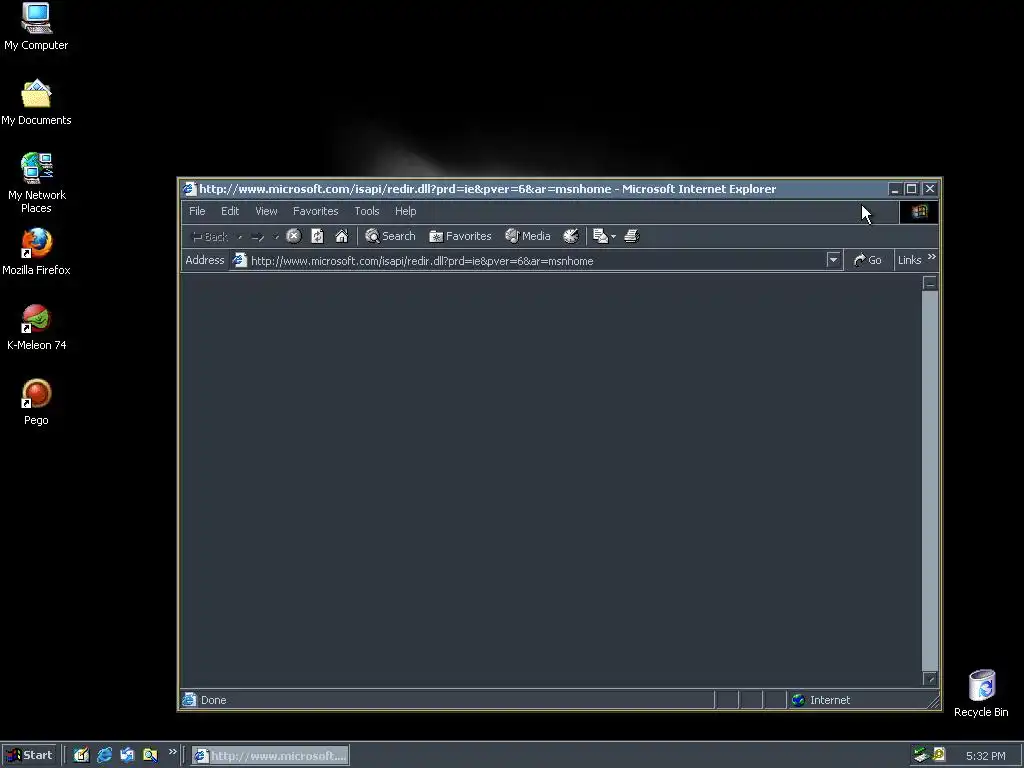The height and width of the screenshot is (768, 1024).
Task: Print the current page
Action: coord(632,236)
